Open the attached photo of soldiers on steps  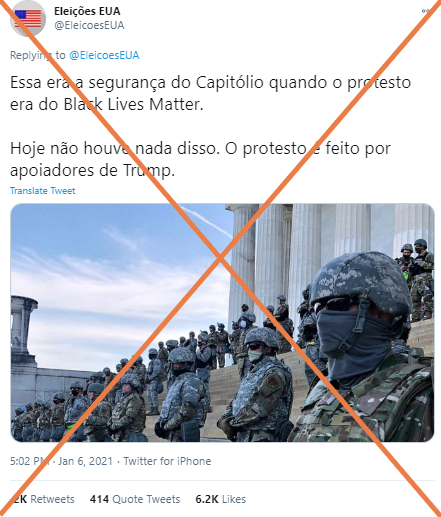coord(222,323)
